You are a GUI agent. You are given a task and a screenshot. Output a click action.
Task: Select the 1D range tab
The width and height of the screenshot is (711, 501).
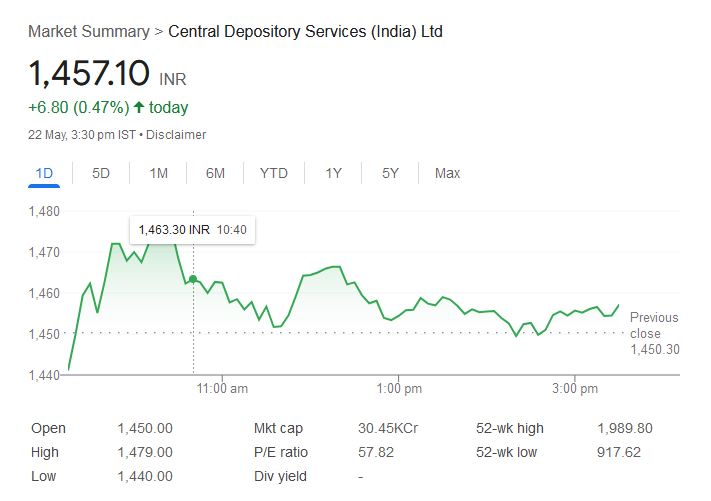44,173
